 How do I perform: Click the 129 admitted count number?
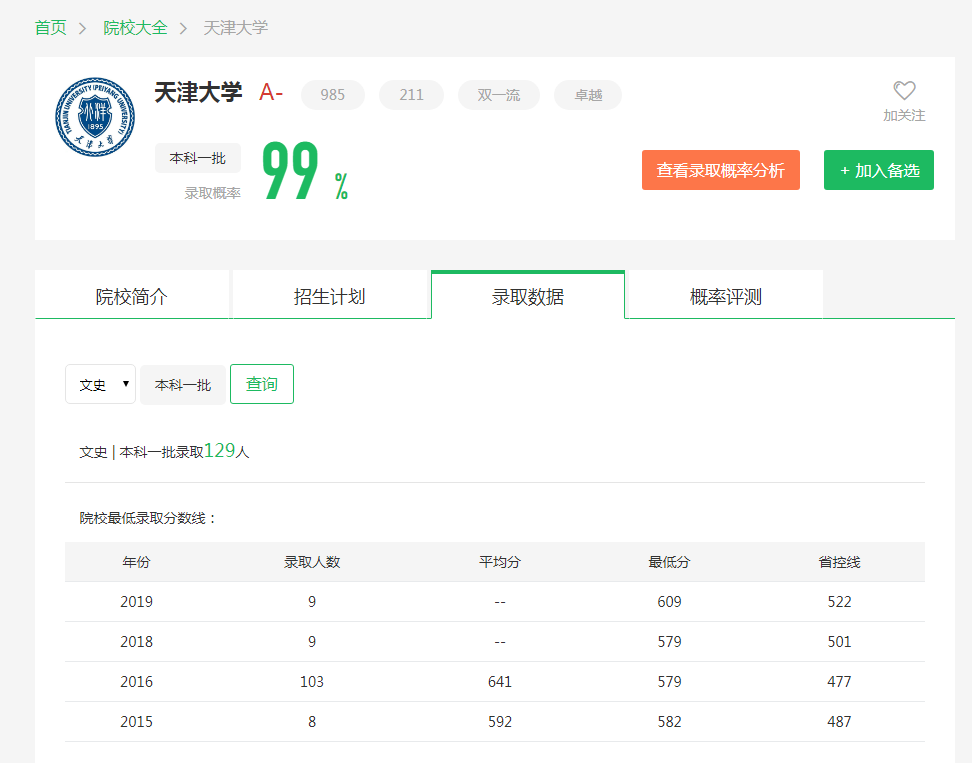pos(219,451)
